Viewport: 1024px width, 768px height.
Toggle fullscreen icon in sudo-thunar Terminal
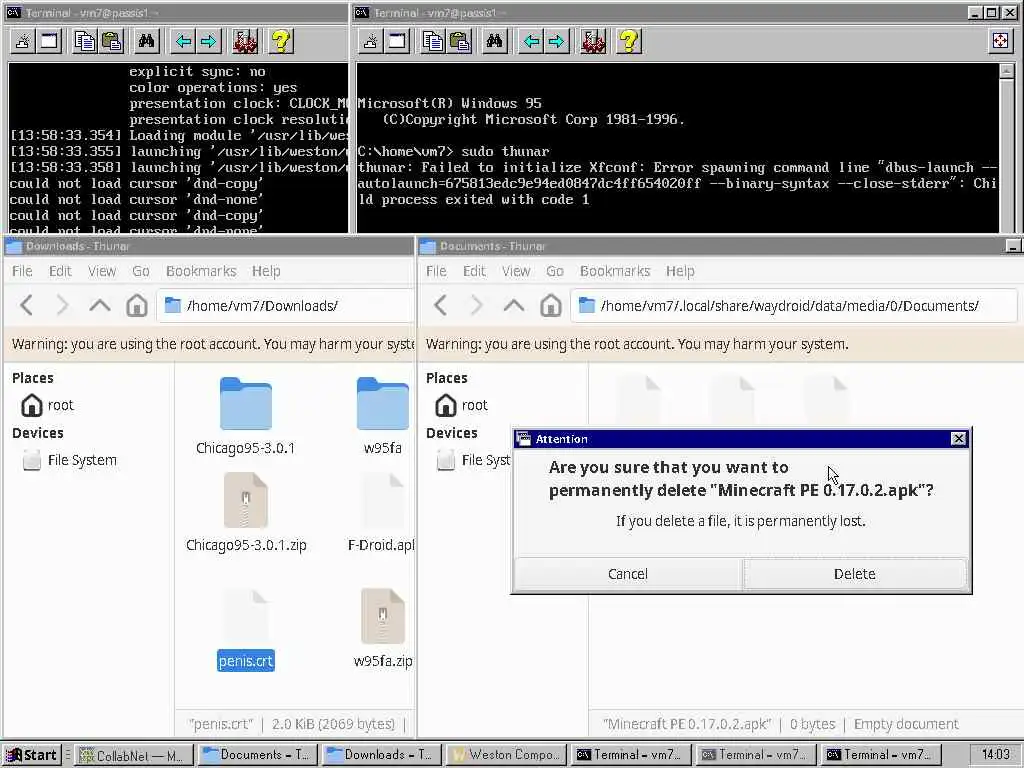point(1000,41)
